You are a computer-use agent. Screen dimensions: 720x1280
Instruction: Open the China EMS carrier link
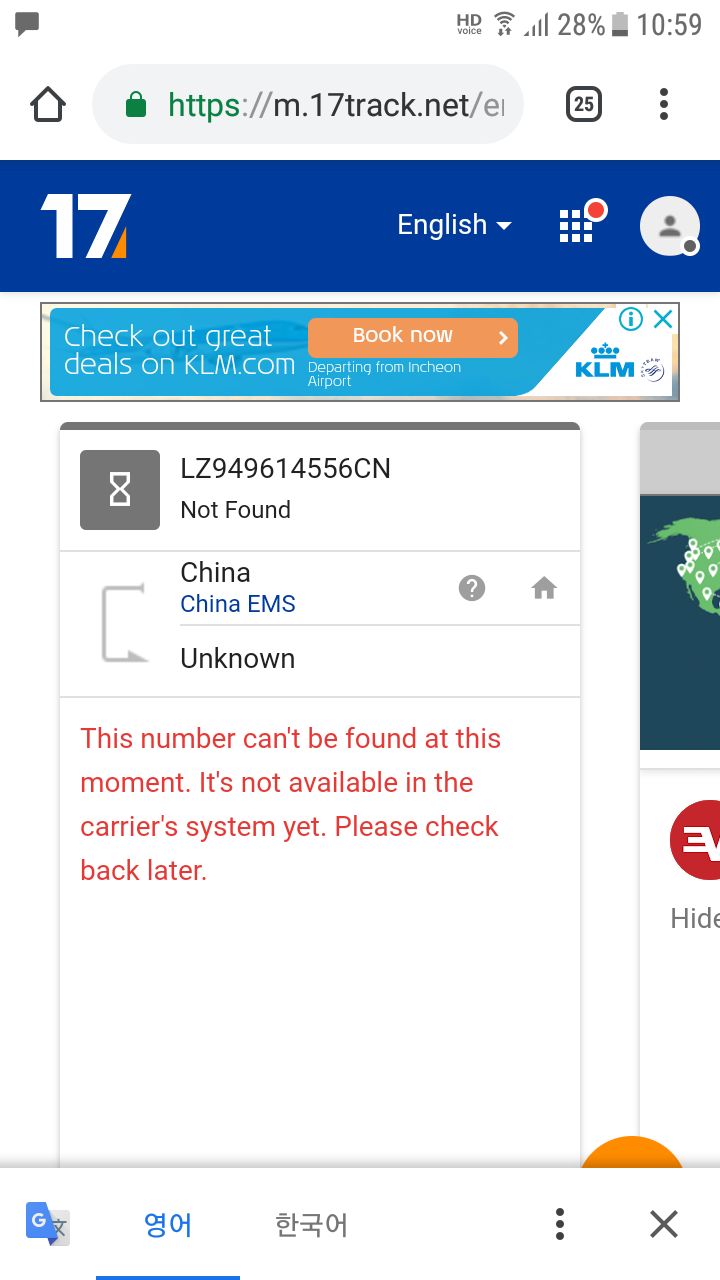238,604
